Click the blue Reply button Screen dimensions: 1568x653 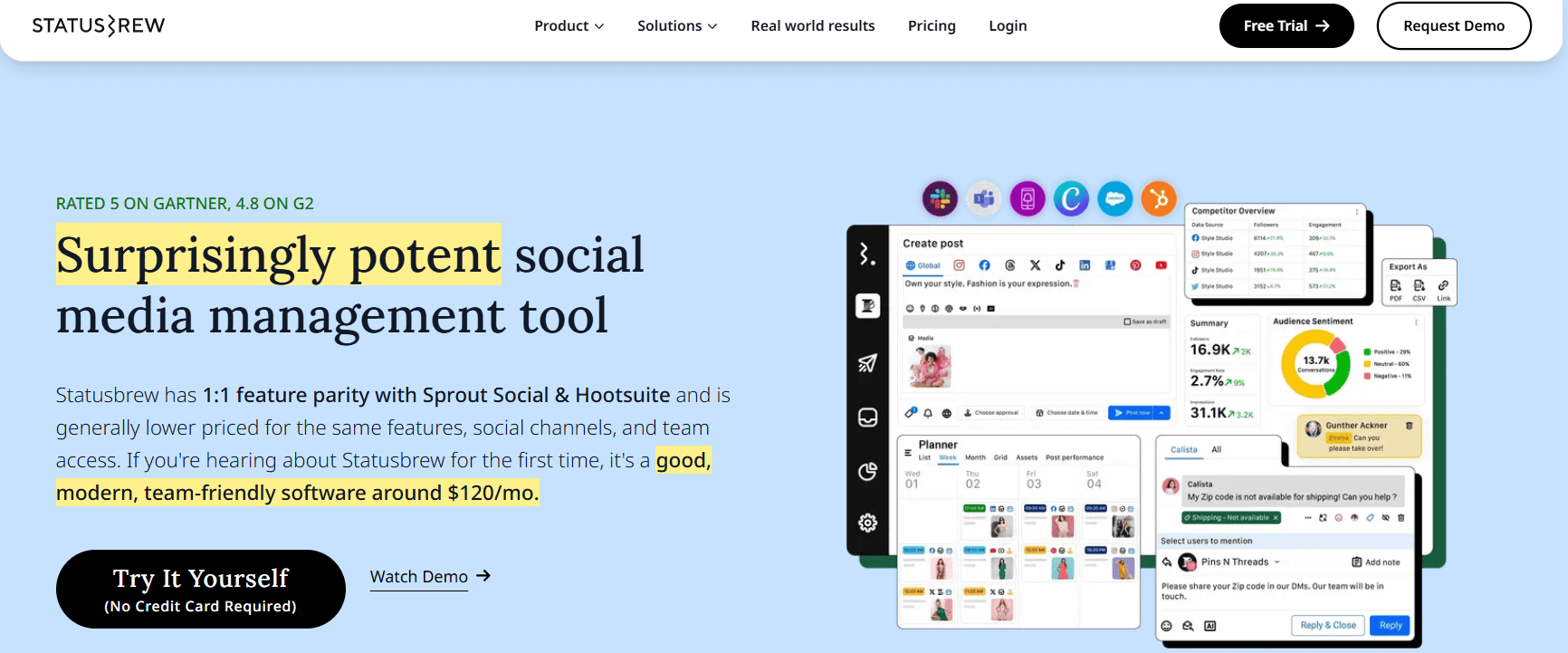pos(1390,625)
